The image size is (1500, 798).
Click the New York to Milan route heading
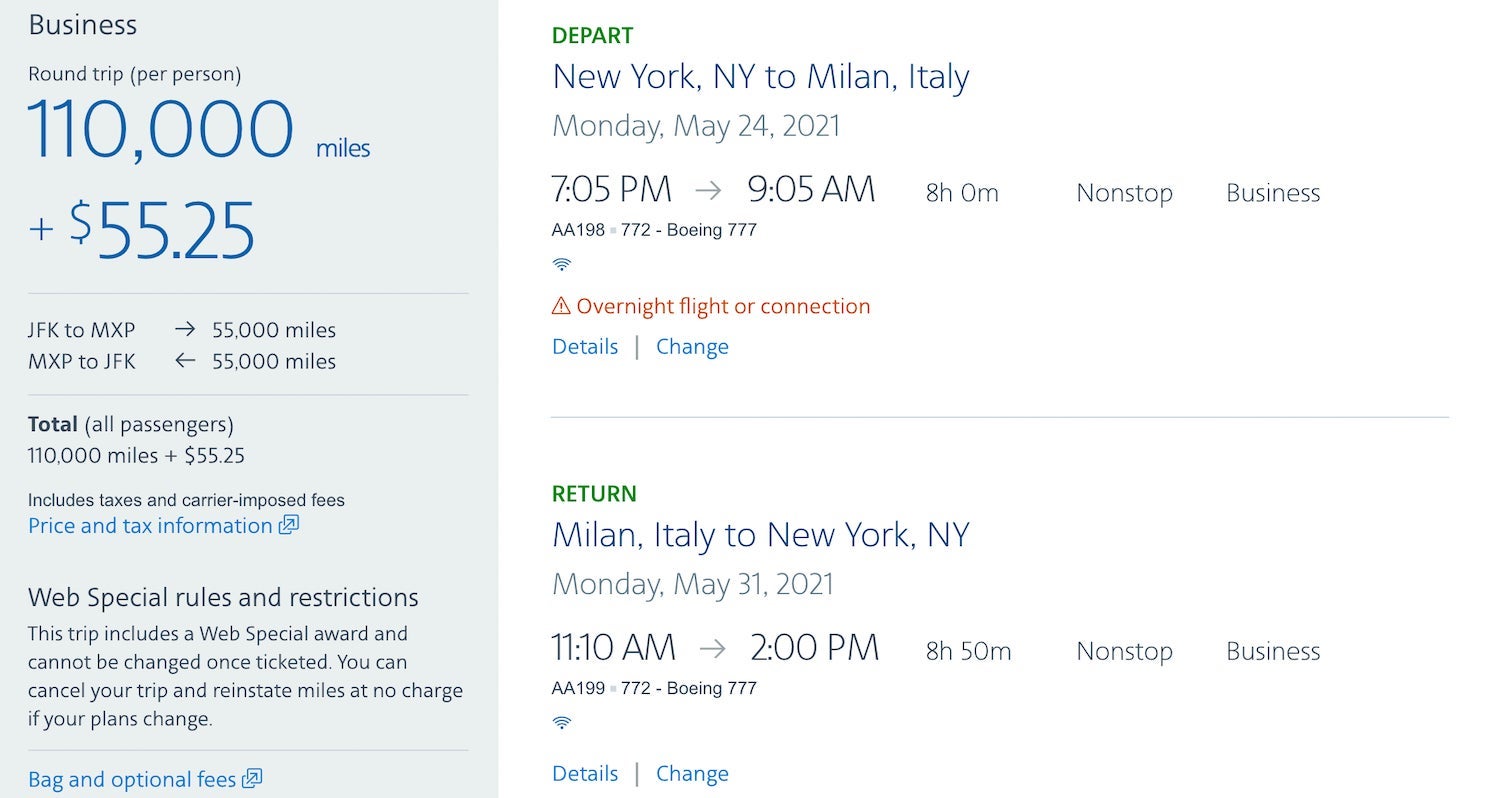click(x=761, y=76)
